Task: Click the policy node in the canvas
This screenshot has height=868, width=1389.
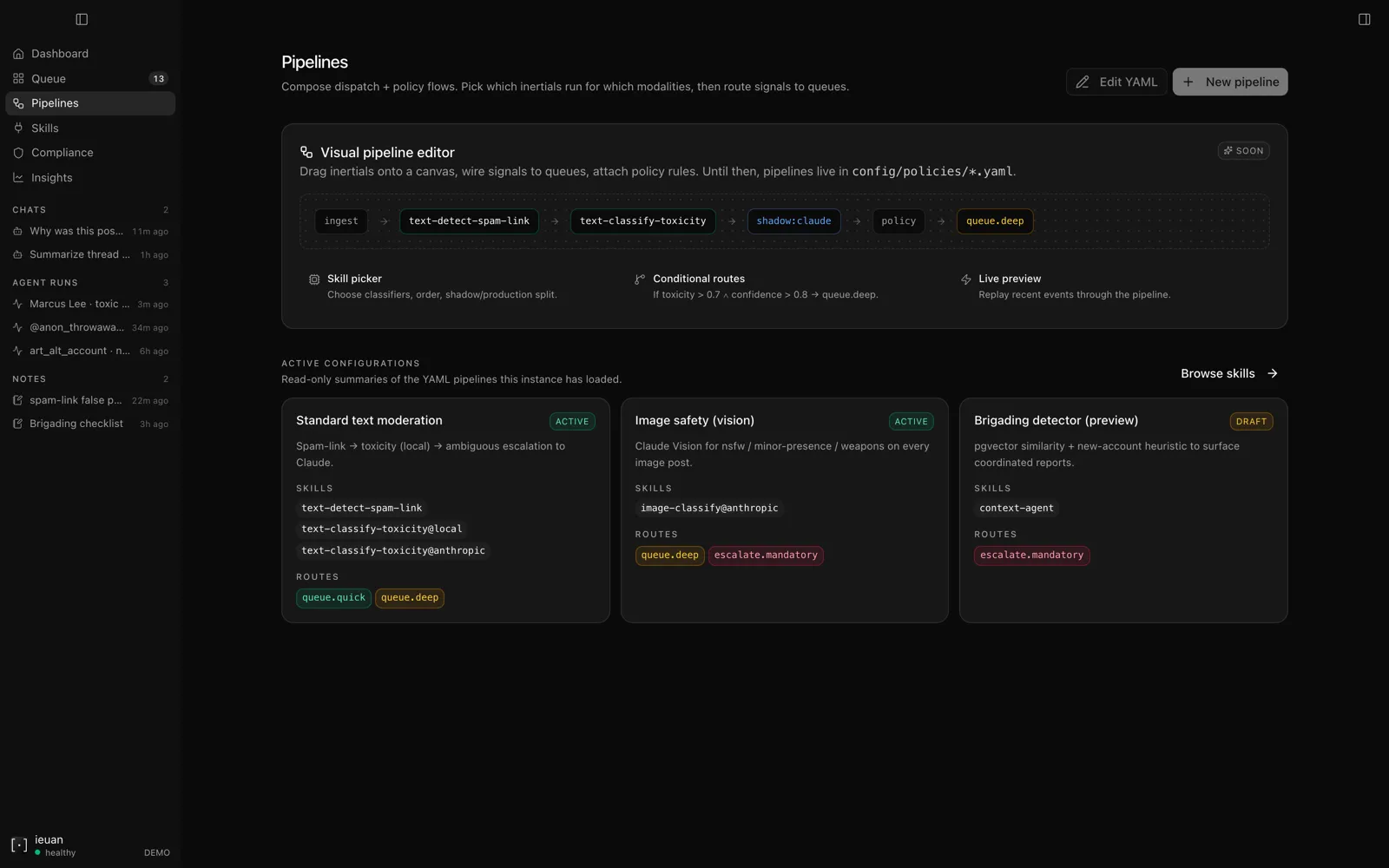Action: click(x=899, y=221)
